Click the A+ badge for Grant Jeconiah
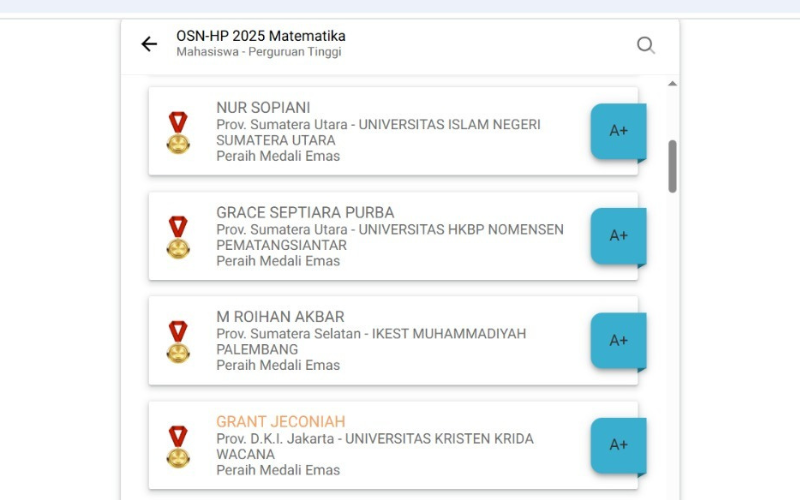Screen dimensions: 800x500 click(618, 445)
